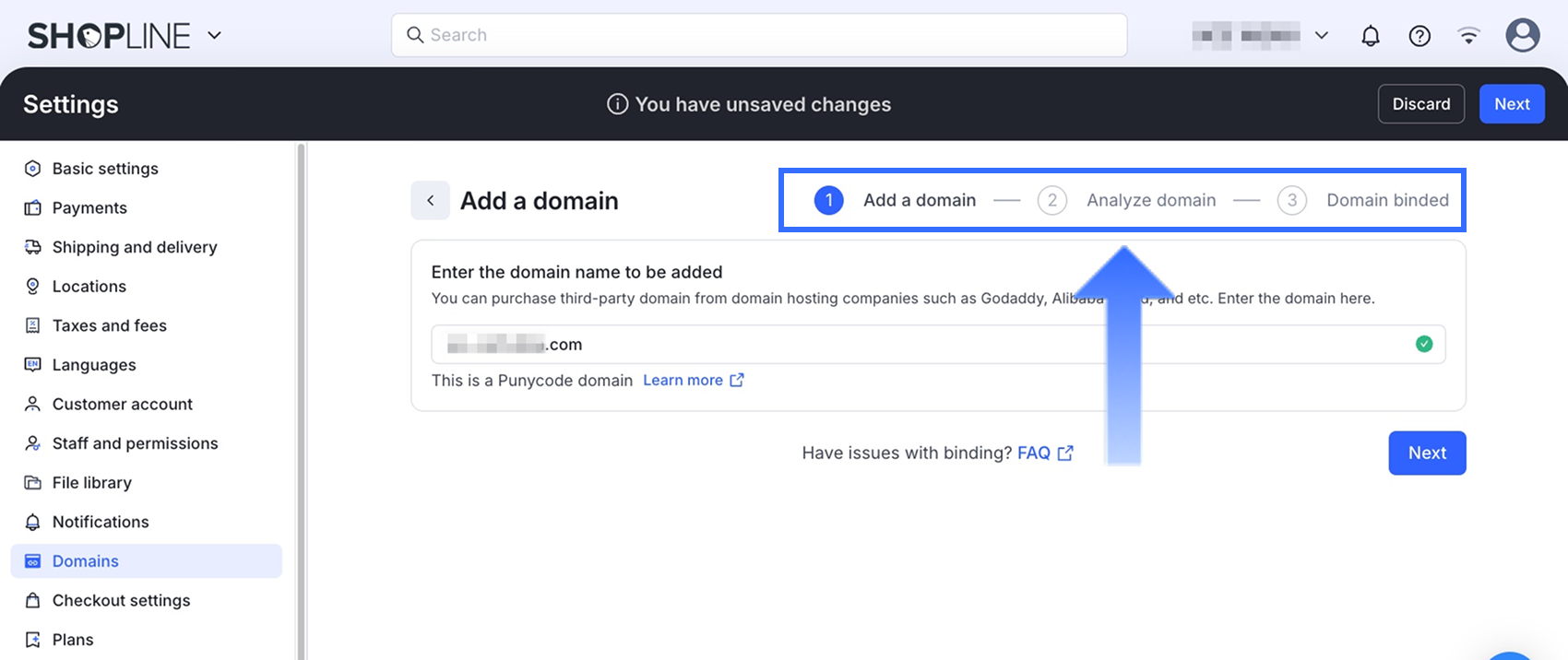The height and width of the screenshot is (660, 1568).
Task: Click the Next button below domain card
Action: (1427, 453)
